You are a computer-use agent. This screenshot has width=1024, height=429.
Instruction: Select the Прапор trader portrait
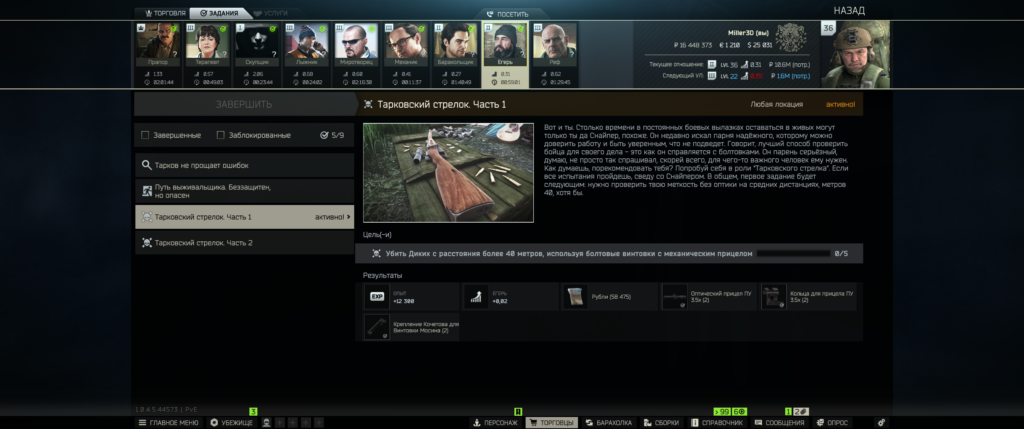pyautogui.click(x=157, y=42)
